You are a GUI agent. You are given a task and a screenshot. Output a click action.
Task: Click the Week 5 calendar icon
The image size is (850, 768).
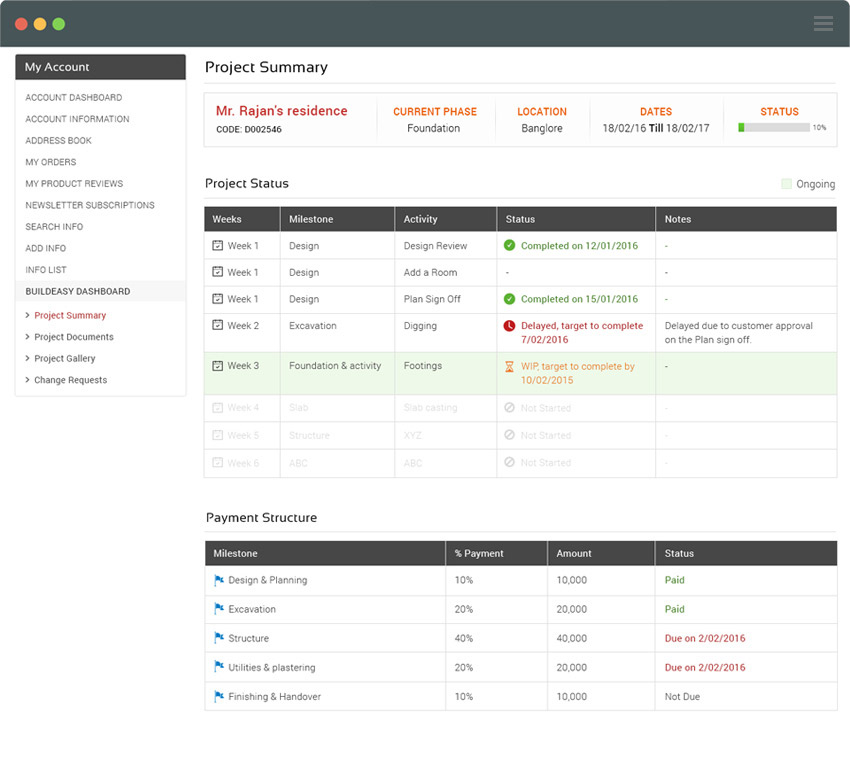pos(217,435)
